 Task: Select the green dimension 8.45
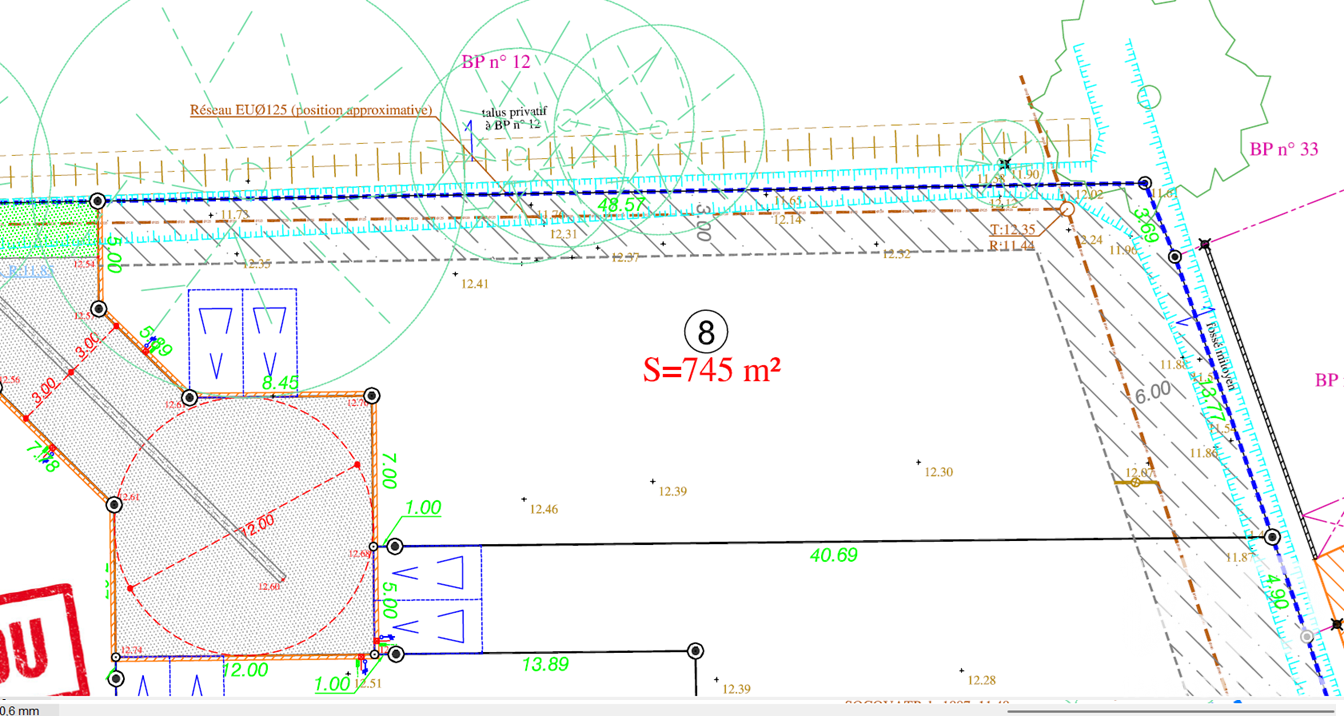tap(280, 382)
